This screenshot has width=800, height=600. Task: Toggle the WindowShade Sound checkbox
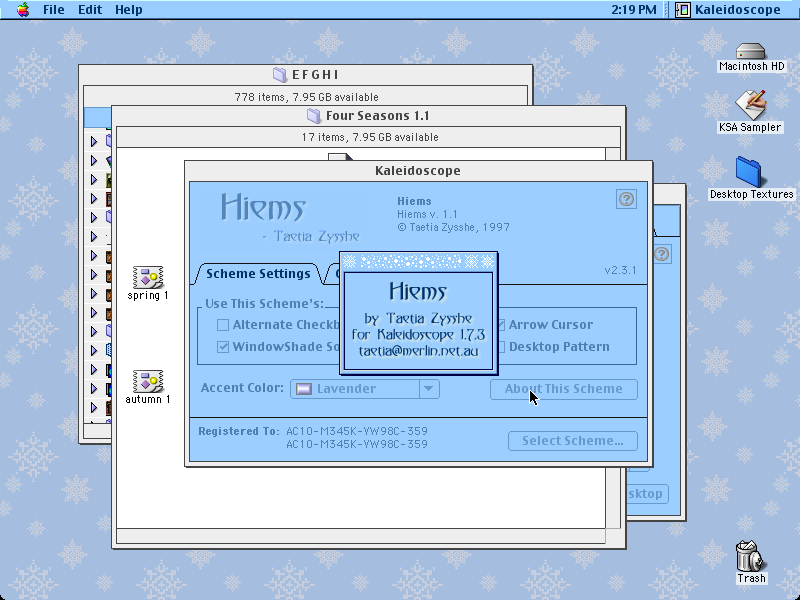[x=223, y=347]
